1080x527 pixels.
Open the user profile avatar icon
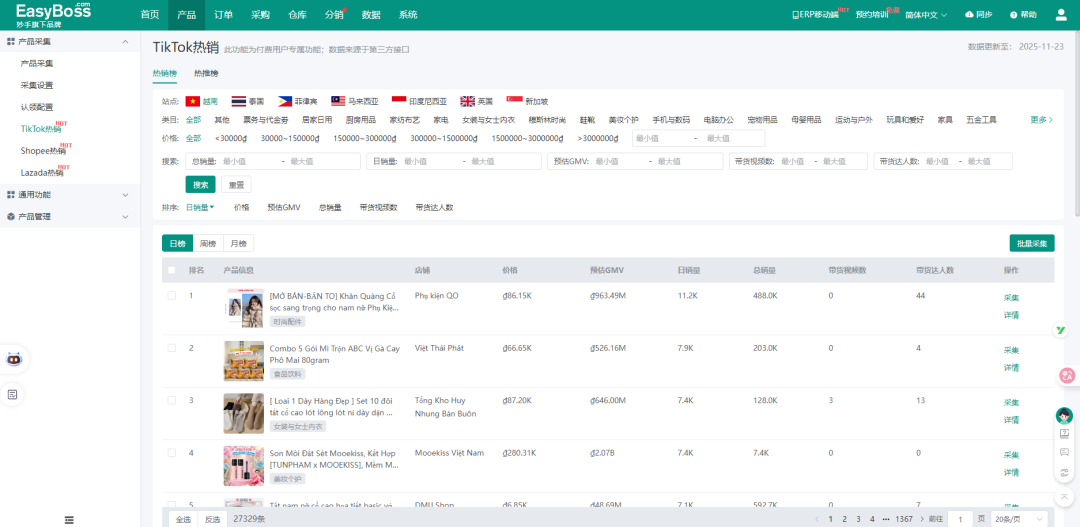coord(1061,14)
